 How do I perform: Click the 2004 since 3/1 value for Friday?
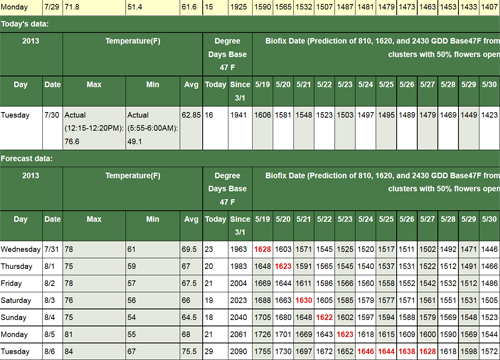tap(240, 283)
